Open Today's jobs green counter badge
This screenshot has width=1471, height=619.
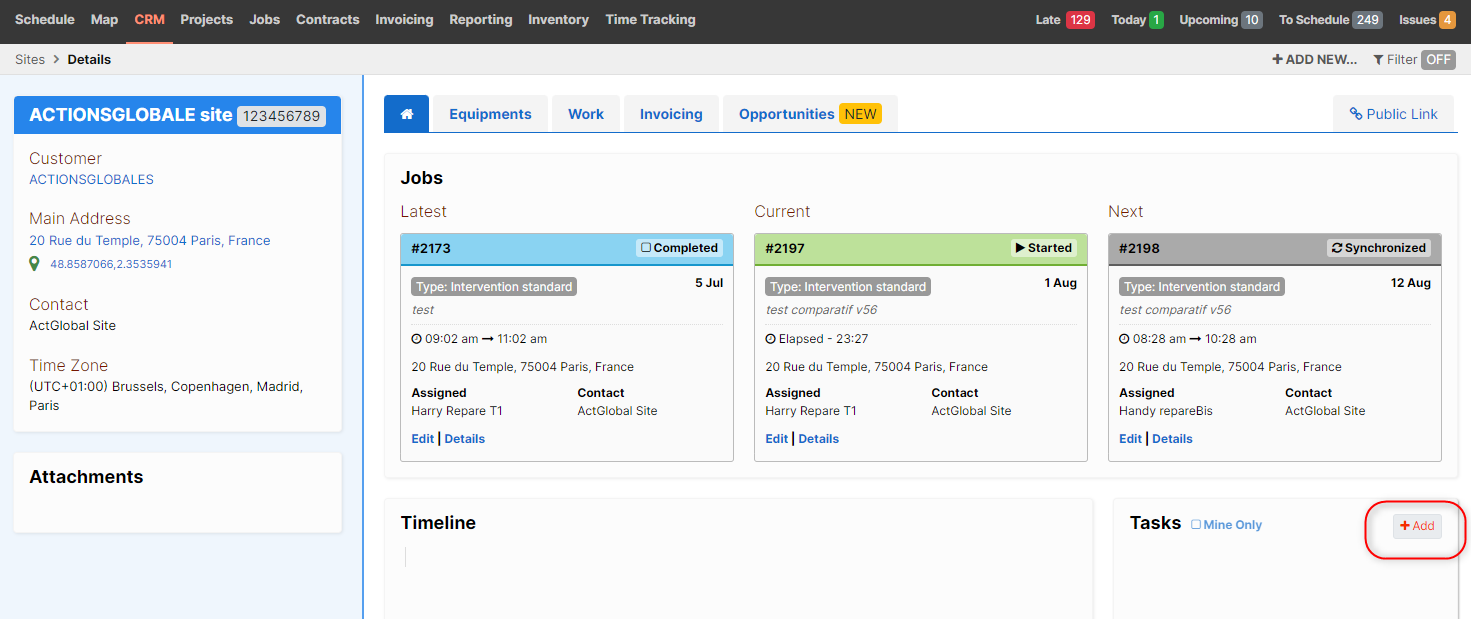click(1156, 20)
